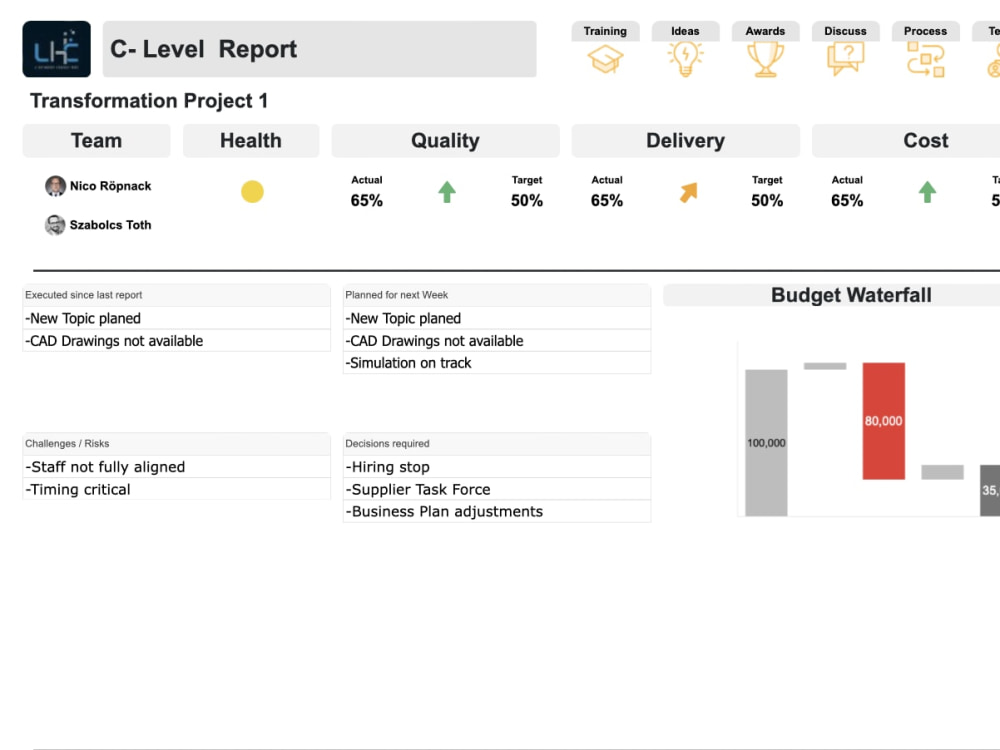The width and height of the screenshot is (1000, 750).
Task: Open the Training graduation cap icon
Action: click(604, 58)
